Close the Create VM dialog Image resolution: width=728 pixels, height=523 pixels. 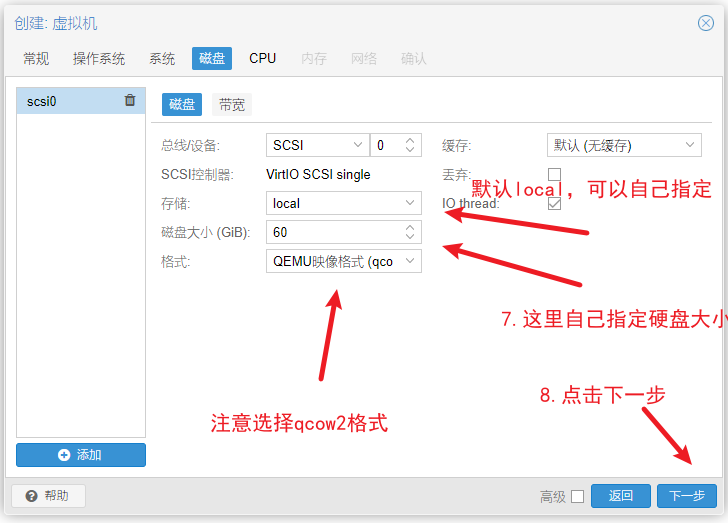click(x=705, y=23)
